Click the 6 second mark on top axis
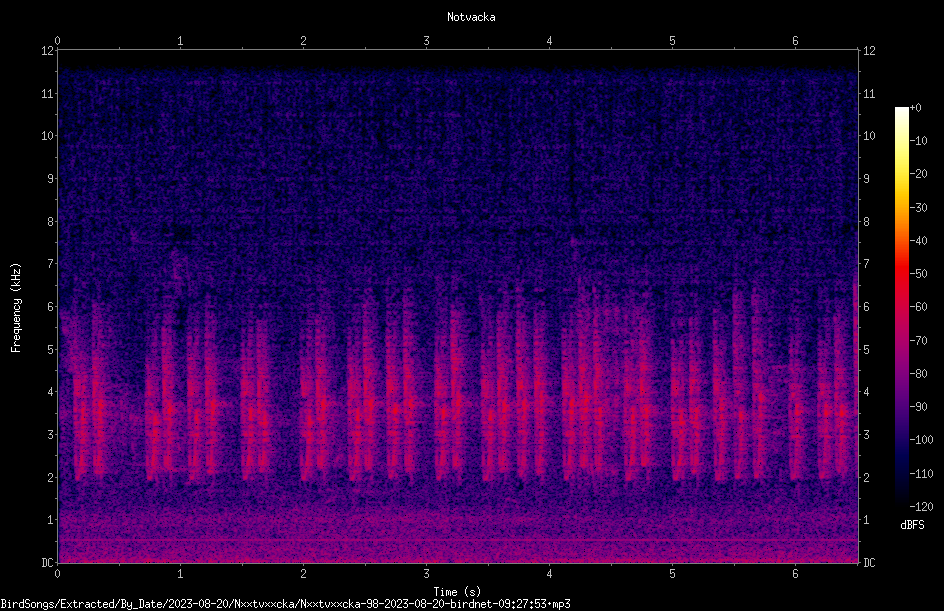This screenshot has width=944, height=611. (795, 40)
